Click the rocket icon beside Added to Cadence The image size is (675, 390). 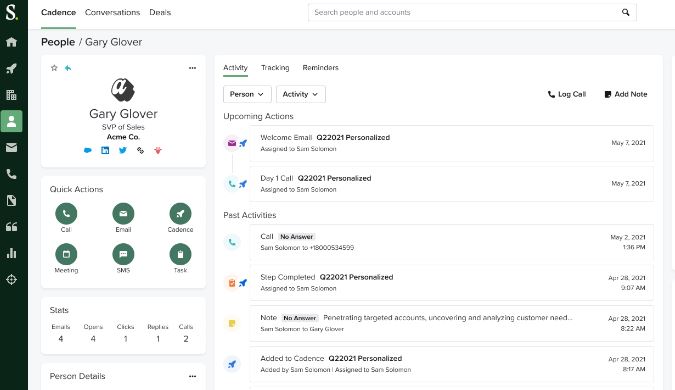pos(232,364)
